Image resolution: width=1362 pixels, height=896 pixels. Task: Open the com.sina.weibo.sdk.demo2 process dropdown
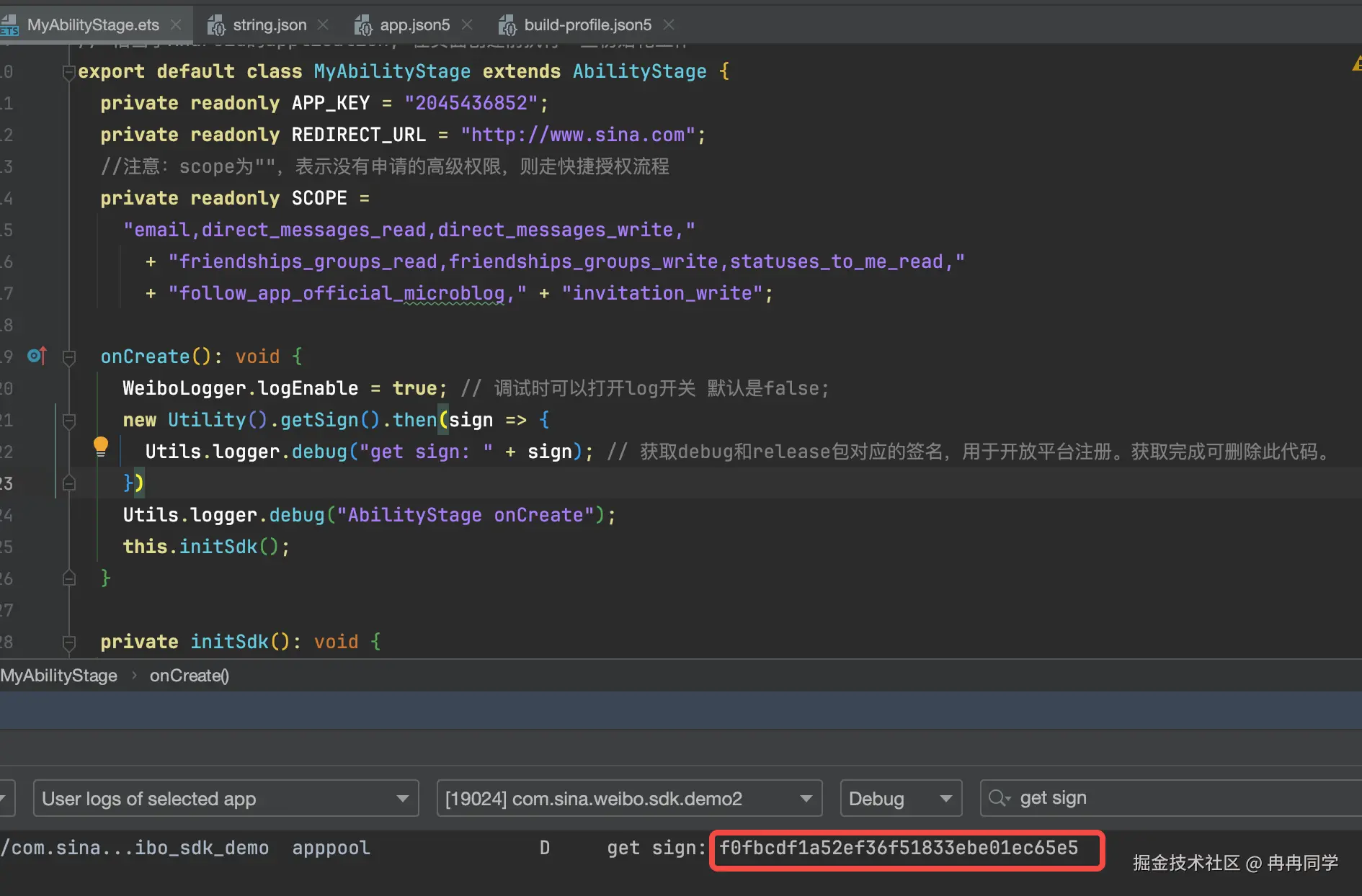pos(629,799)
